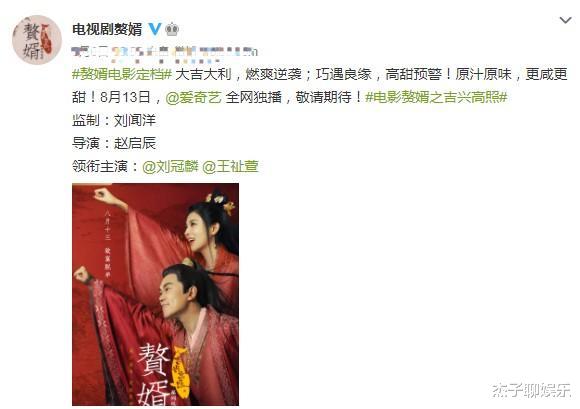Click the blurred post timestamp
Image resolution: width=580 pixels, height=409 pixels.
point(165,54)
